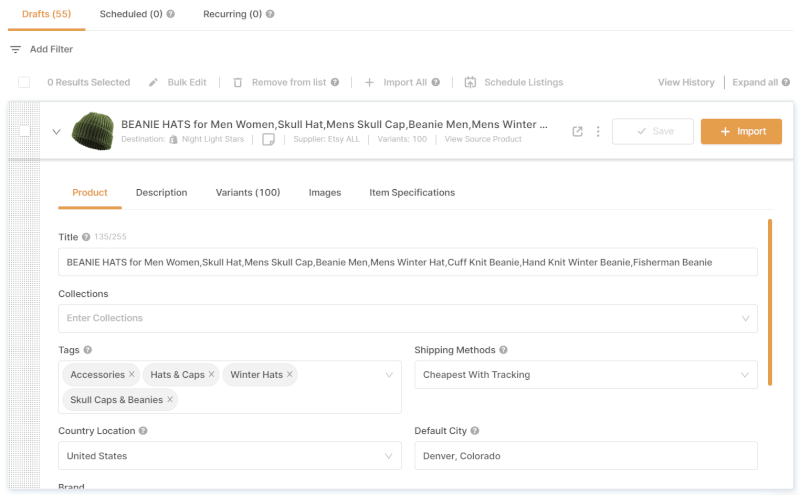Click the Add Filter label
The width and height of the screenshot is (800, 495).
click(51, 50)
